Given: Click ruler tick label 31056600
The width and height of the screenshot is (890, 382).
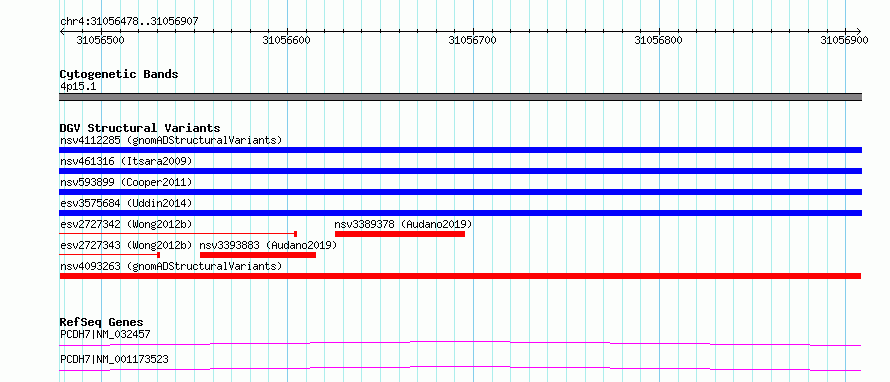Looking at the screenshot, I should pos(287,40).
